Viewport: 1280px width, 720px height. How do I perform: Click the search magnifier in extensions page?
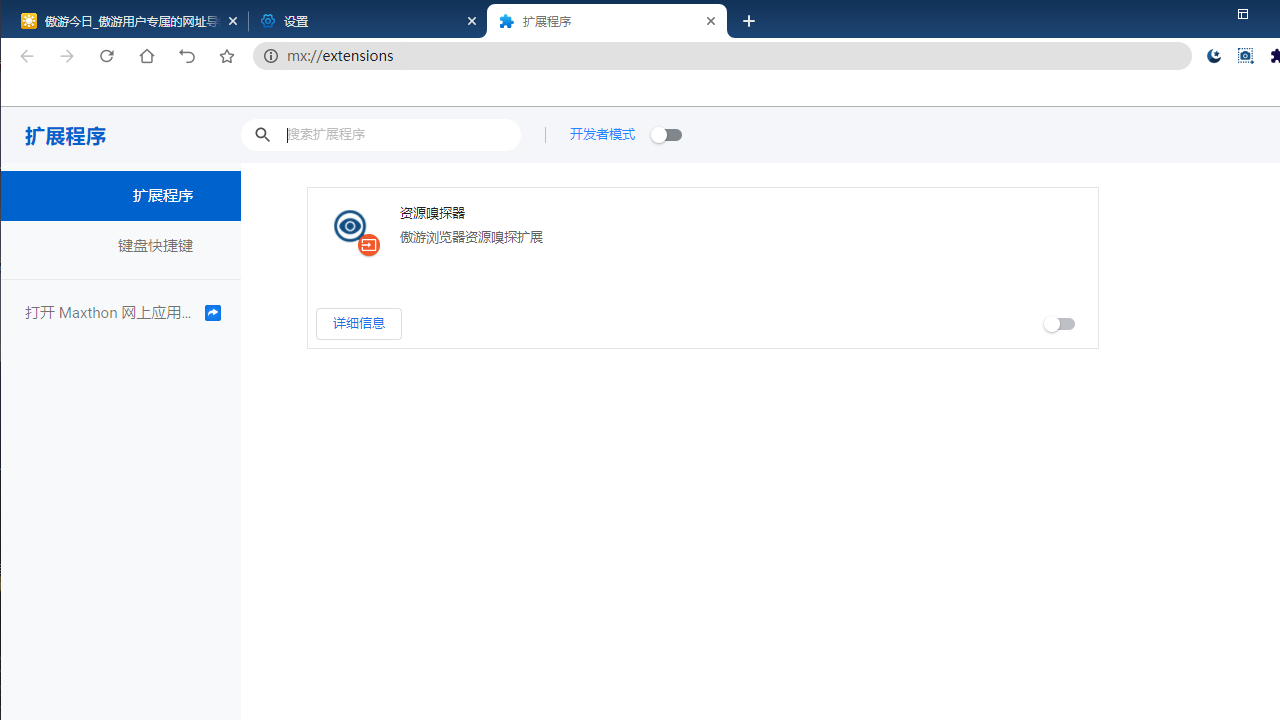pos(262,134)
